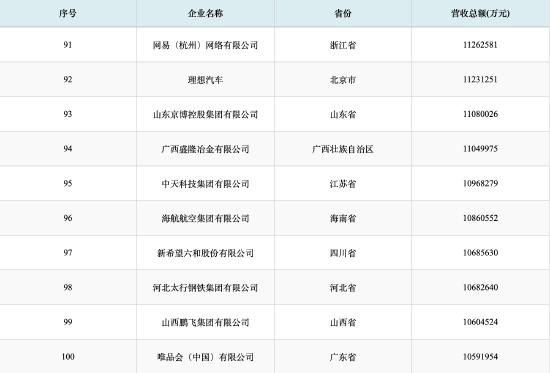Select province cell 北京市
This screenshot has height=373, width=550.
pos(343,80)
